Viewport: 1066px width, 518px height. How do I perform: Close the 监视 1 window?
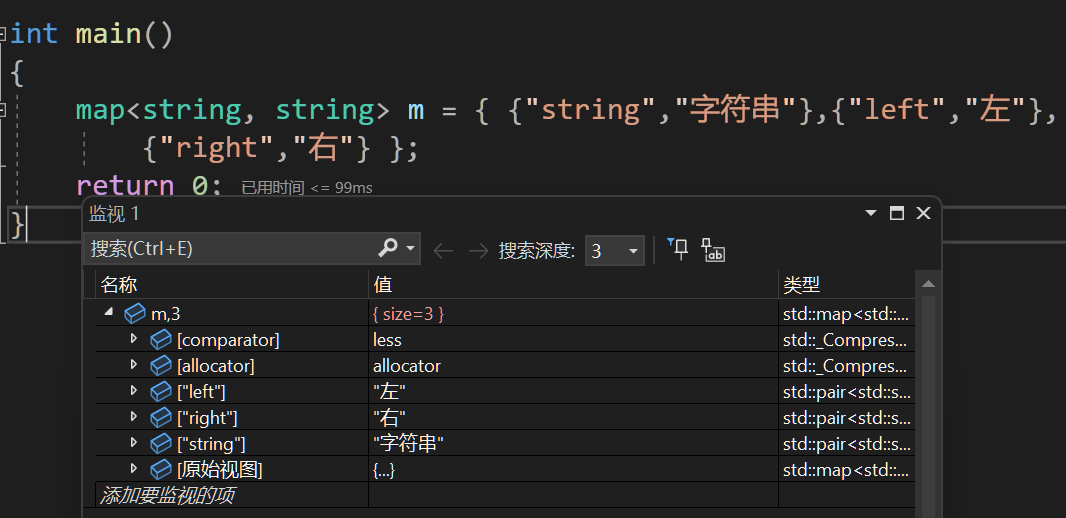point(923,213)
